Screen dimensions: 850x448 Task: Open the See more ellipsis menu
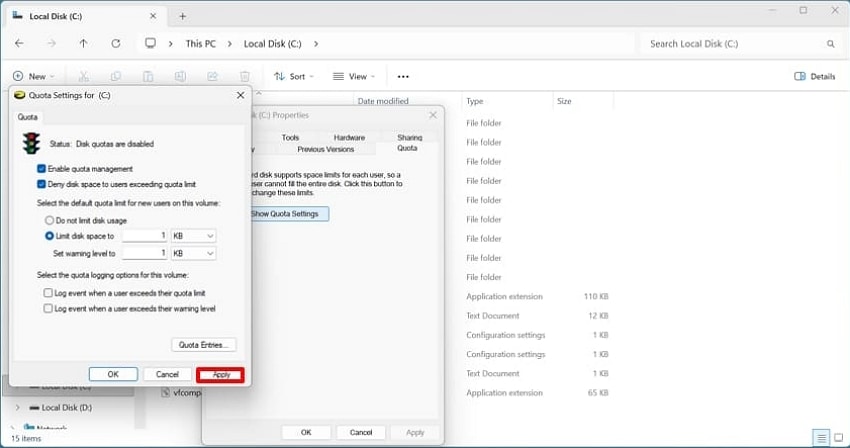(x=403, y=76)
